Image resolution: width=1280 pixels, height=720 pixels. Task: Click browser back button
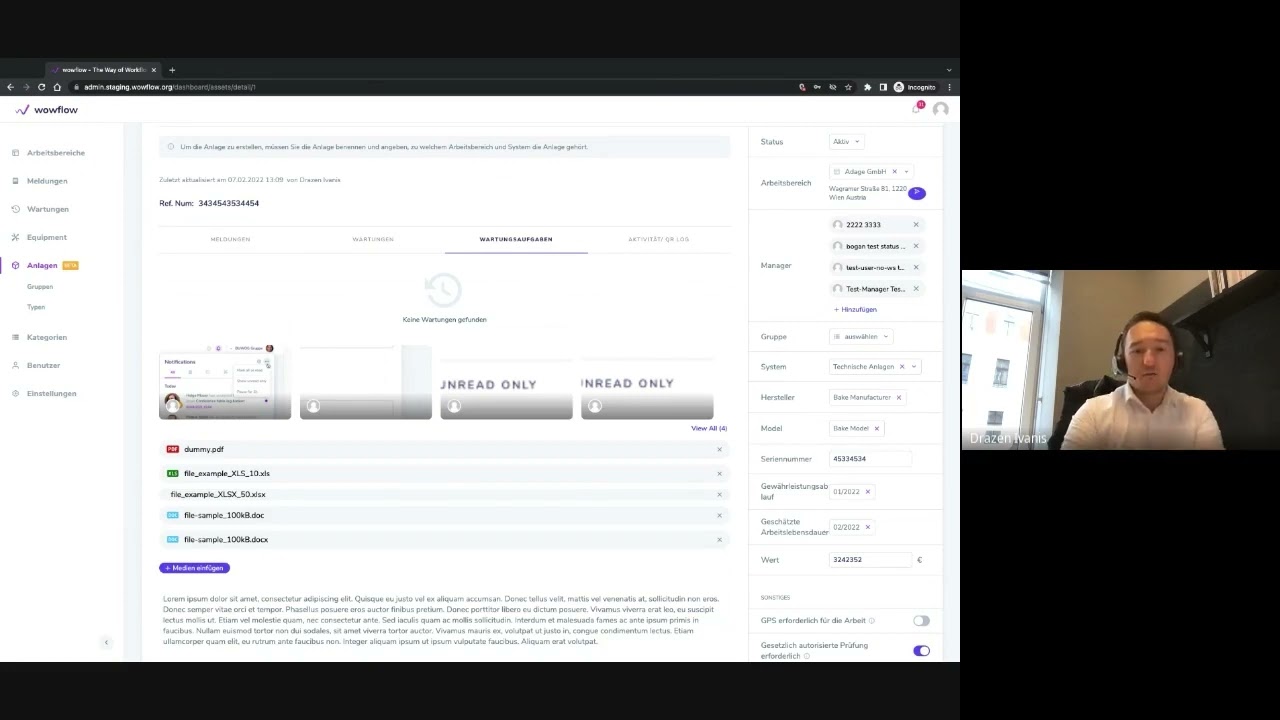click(x=10, y=87)
